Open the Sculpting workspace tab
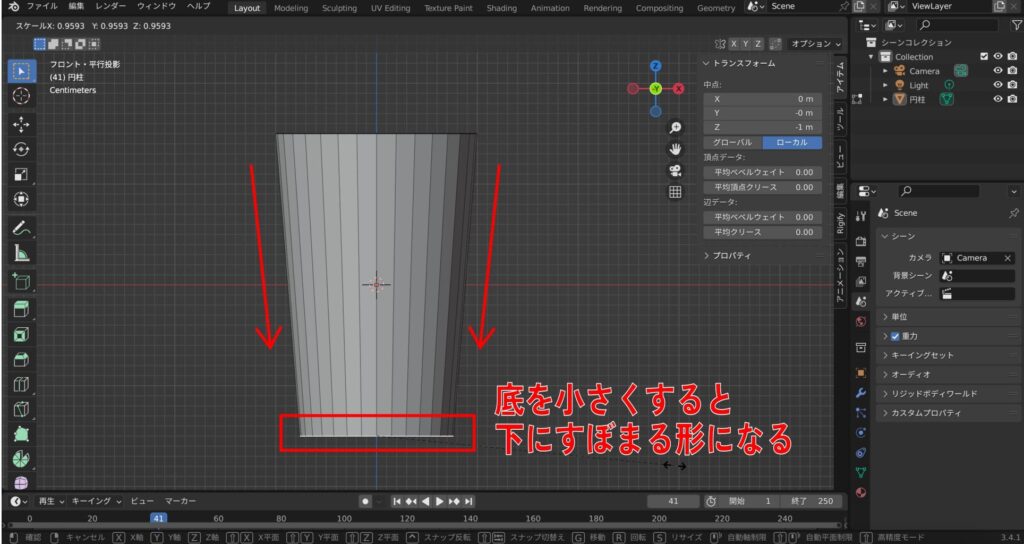 (339, 8)
